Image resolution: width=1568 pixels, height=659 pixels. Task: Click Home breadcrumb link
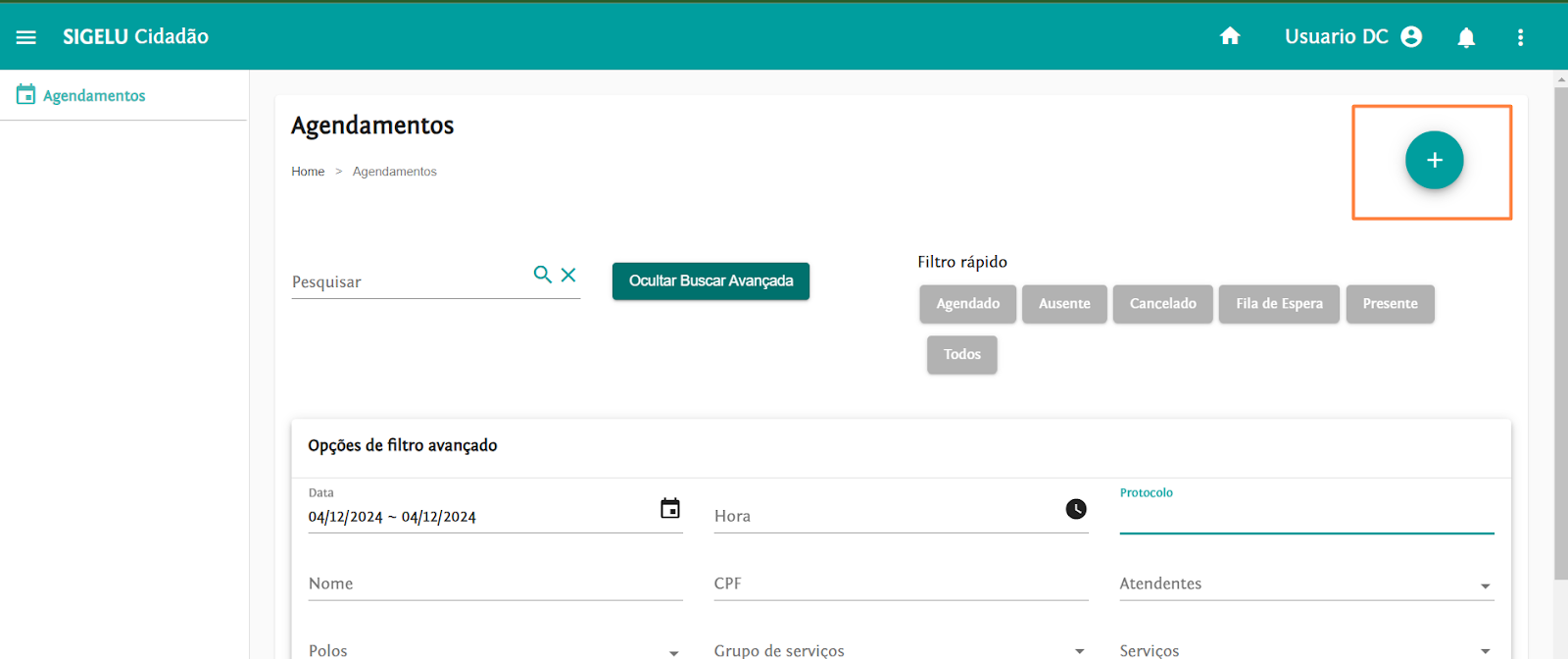(x=308, y=172)
